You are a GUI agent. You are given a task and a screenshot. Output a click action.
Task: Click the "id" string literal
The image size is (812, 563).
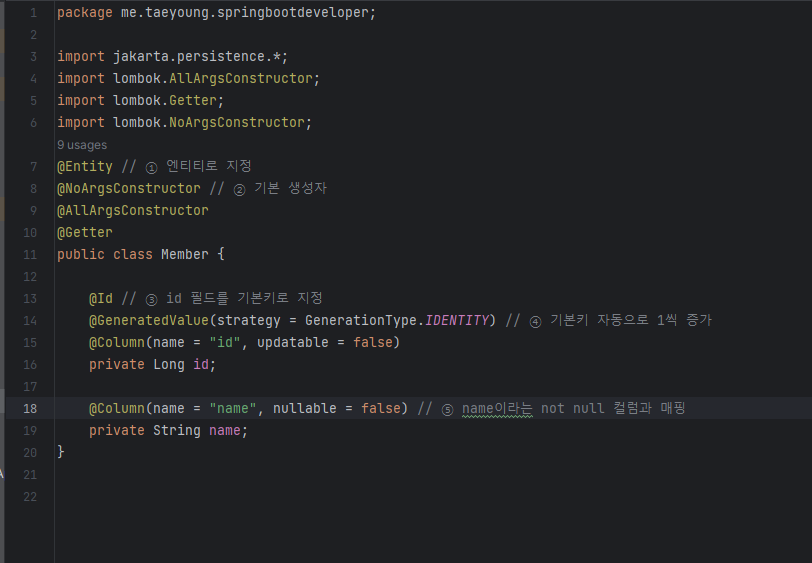point(224,343)
